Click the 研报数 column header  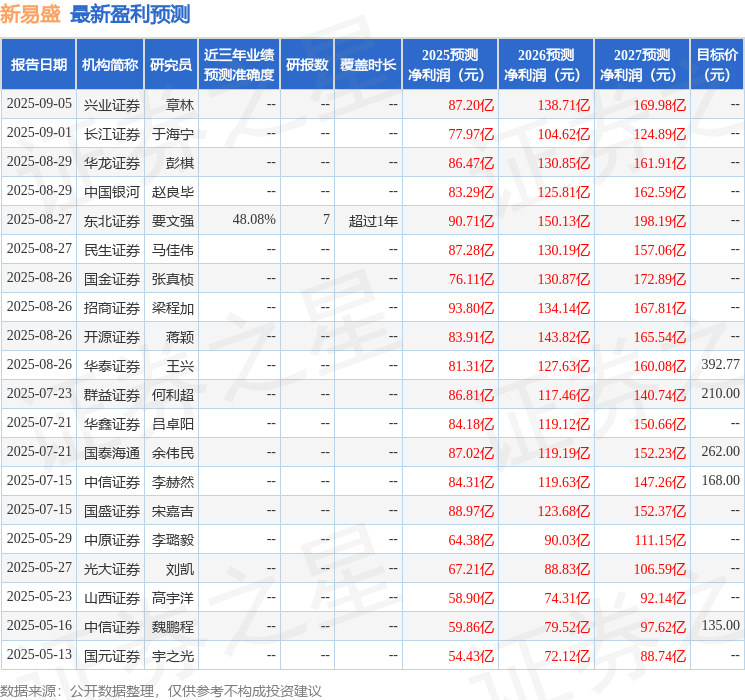point(307,64)
